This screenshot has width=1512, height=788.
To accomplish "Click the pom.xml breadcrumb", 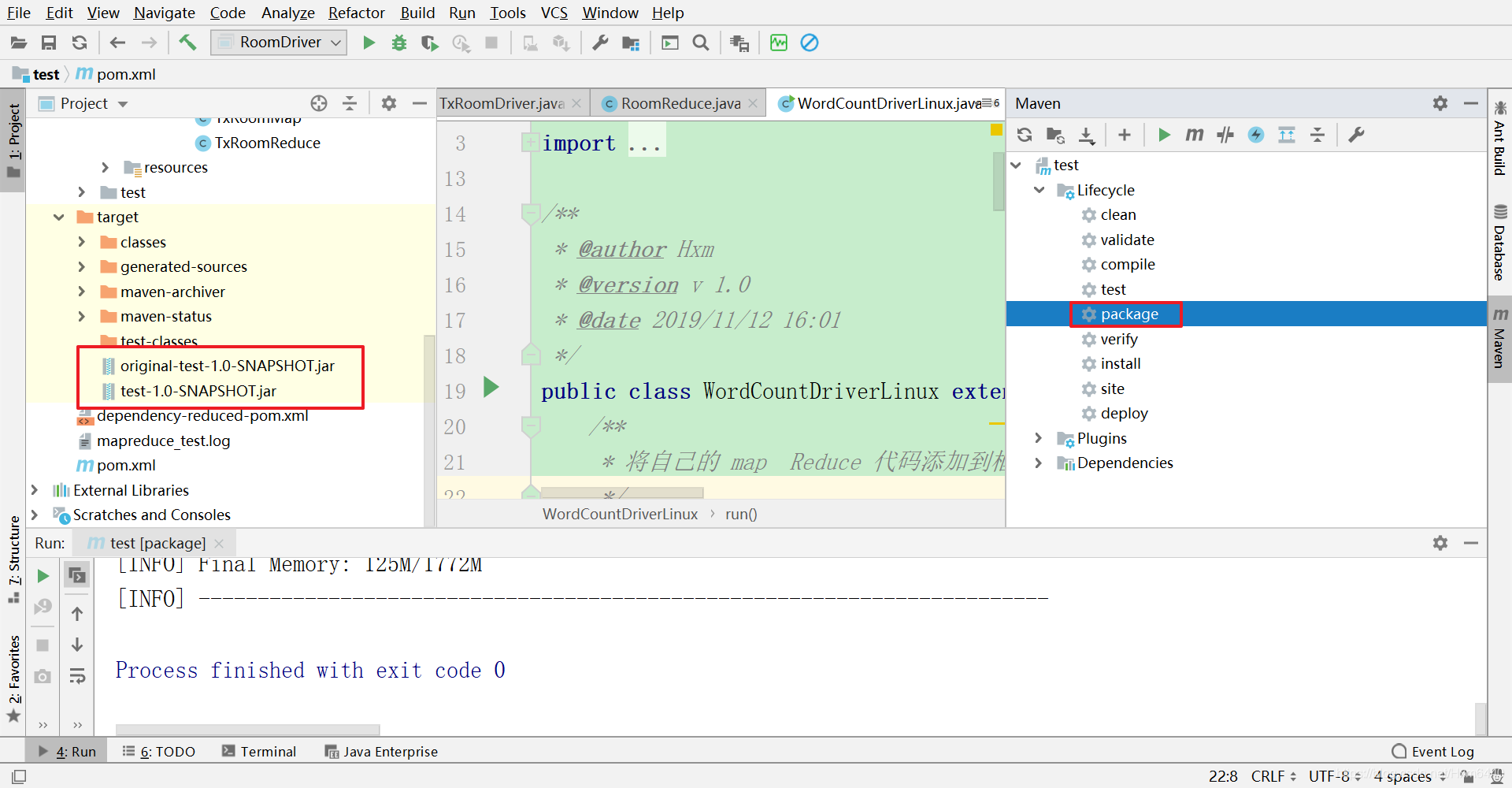I will point(116,74).
